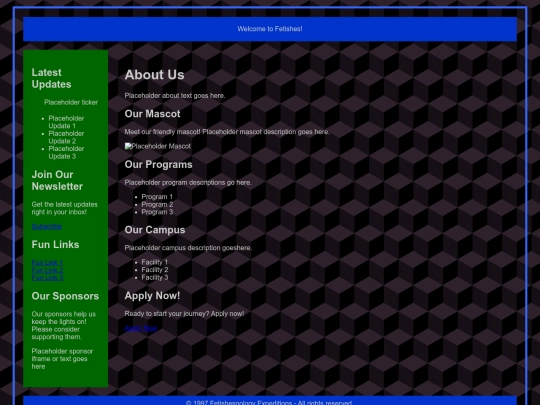This screenshot has height=405, width=540.
Task: Click the 'Latest Updates' heading
Action: [x=52, y=78]
